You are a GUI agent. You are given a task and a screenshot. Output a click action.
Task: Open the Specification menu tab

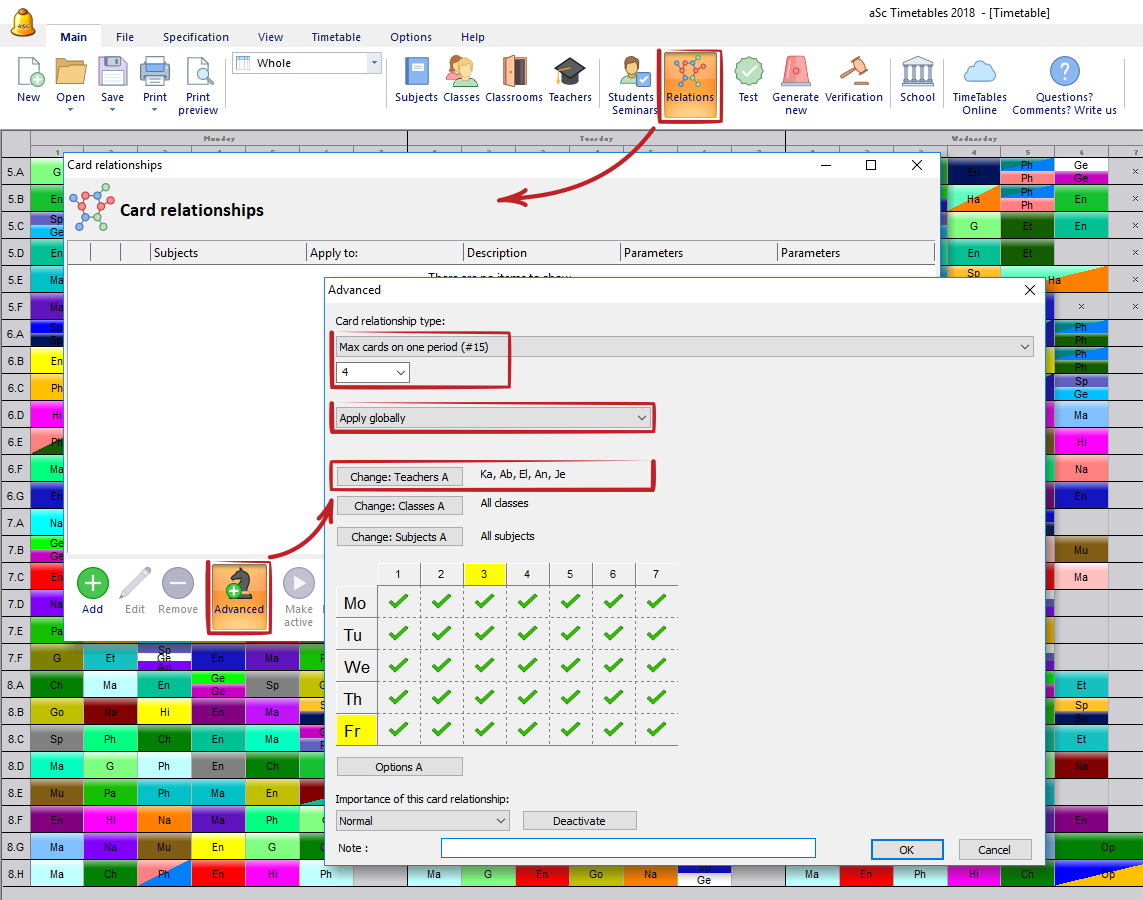pos(196,37)
